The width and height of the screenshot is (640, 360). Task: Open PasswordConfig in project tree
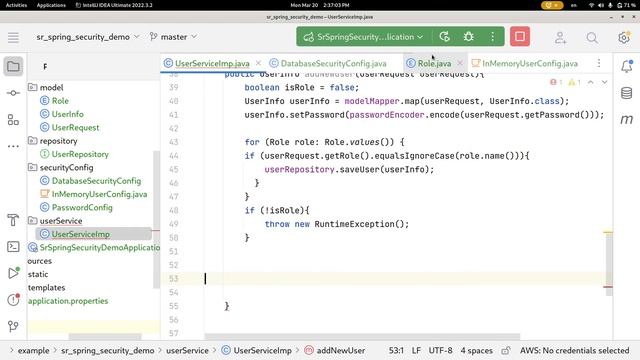[82, 207]
